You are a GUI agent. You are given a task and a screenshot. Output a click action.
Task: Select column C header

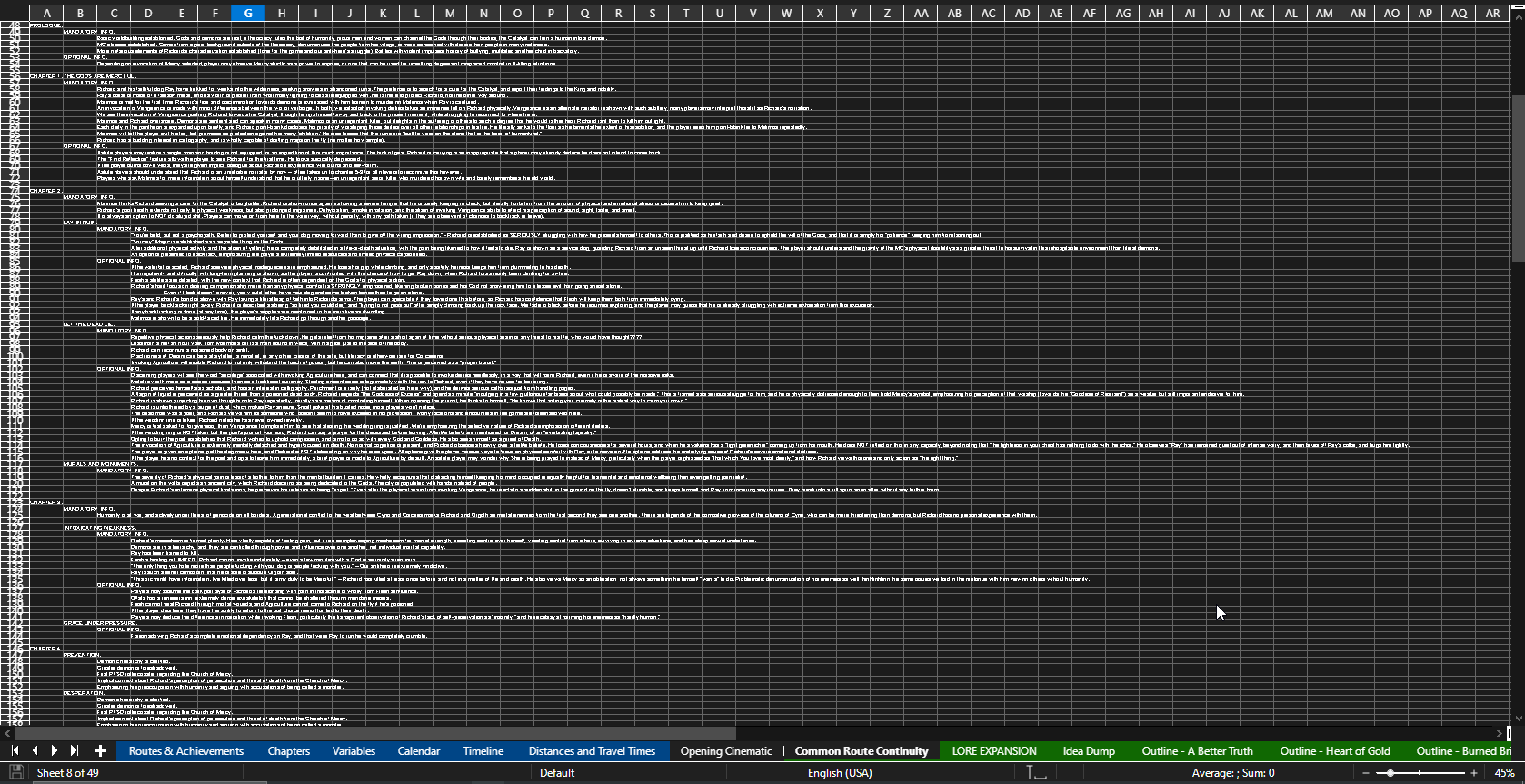114,13
